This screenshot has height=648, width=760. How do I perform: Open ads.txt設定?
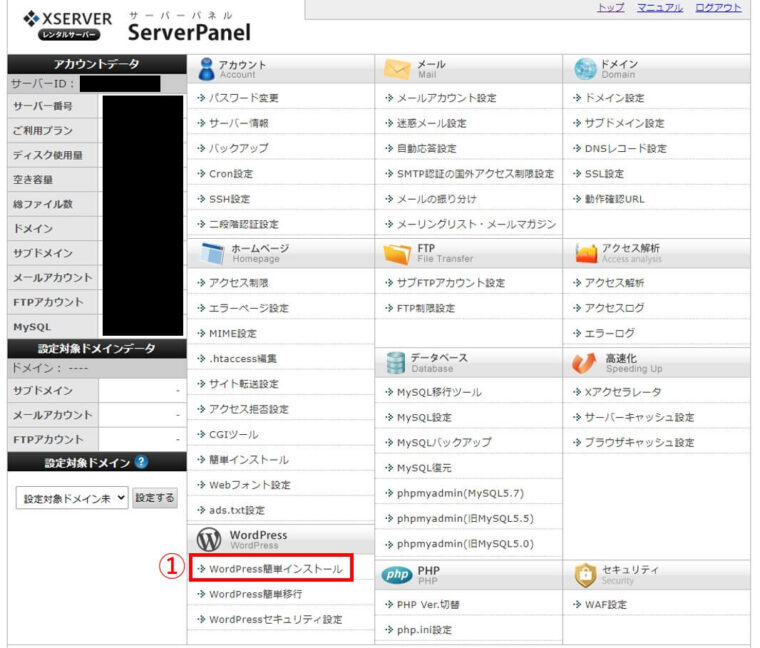click(x=237, y=510)
